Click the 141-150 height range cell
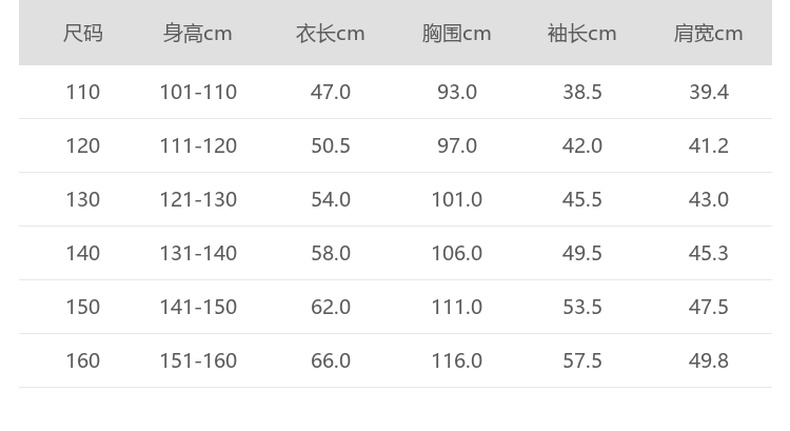Image resolution: width=790 pixels, height=431 pixels. (198, 307)
